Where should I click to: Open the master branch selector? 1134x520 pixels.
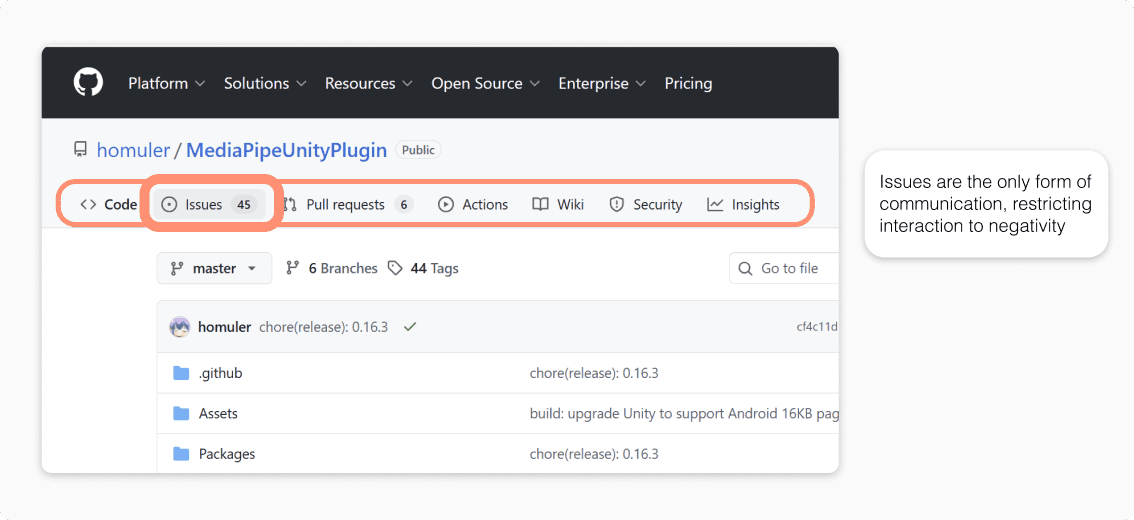tap(214, 268)
